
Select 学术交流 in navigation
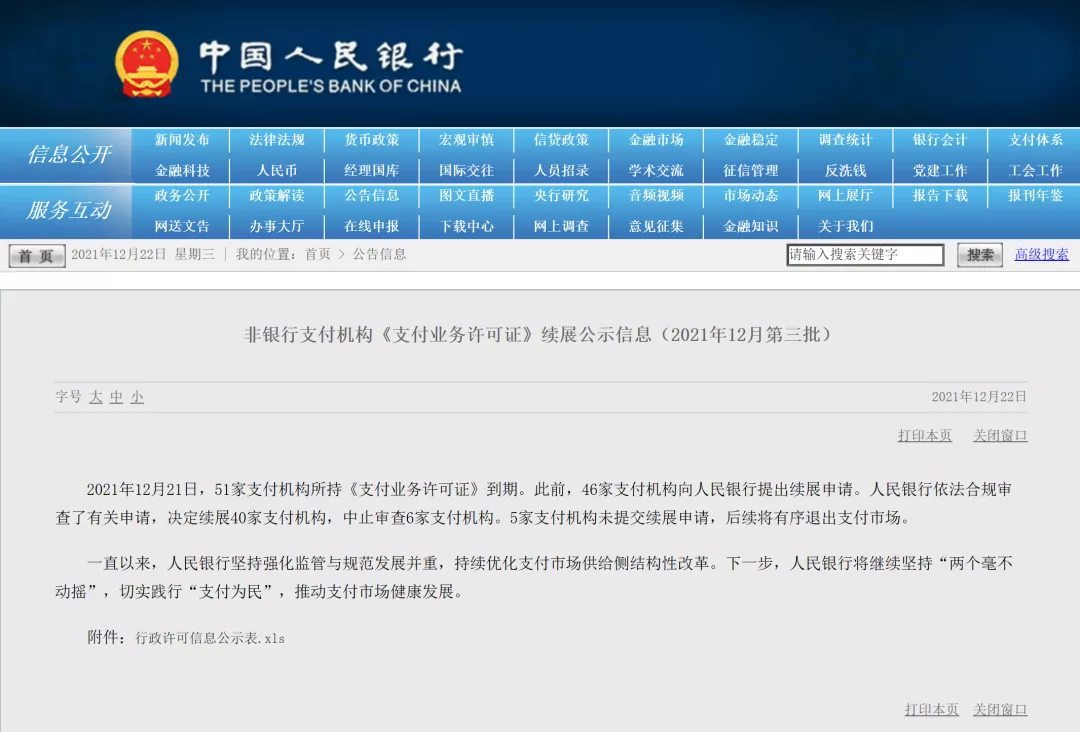click(x=656, y=170)
